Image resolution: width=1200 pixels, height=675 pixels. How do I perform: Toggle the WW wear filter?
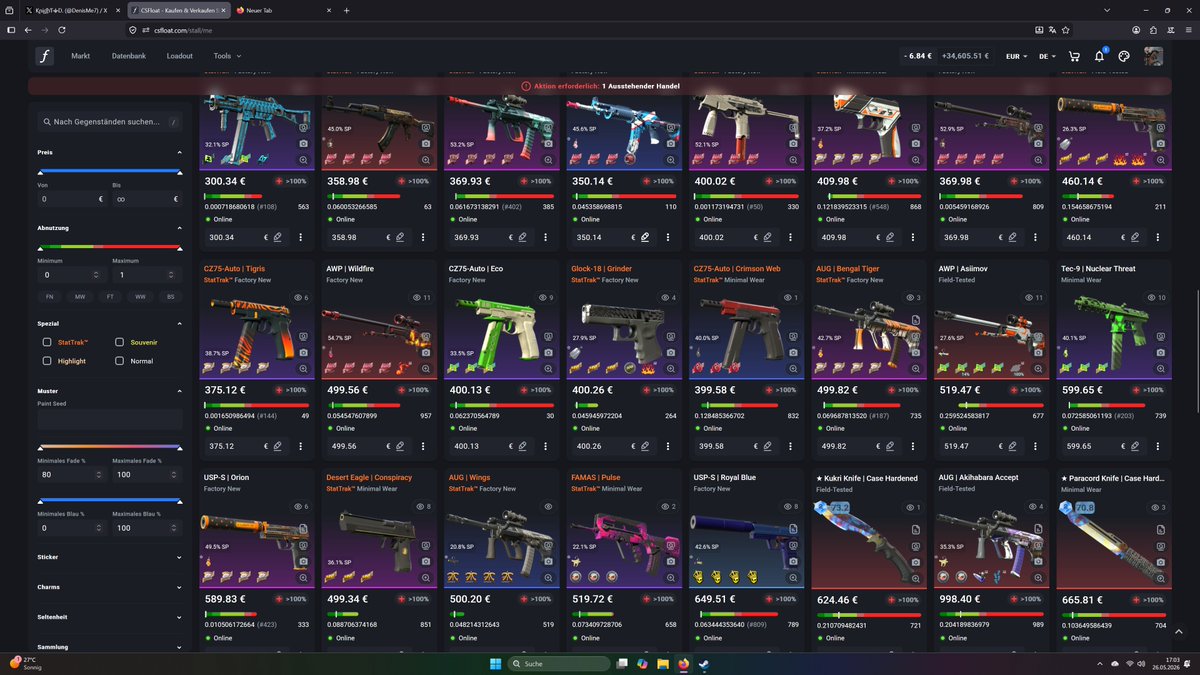pyautogui.click(x=140, y=297)
